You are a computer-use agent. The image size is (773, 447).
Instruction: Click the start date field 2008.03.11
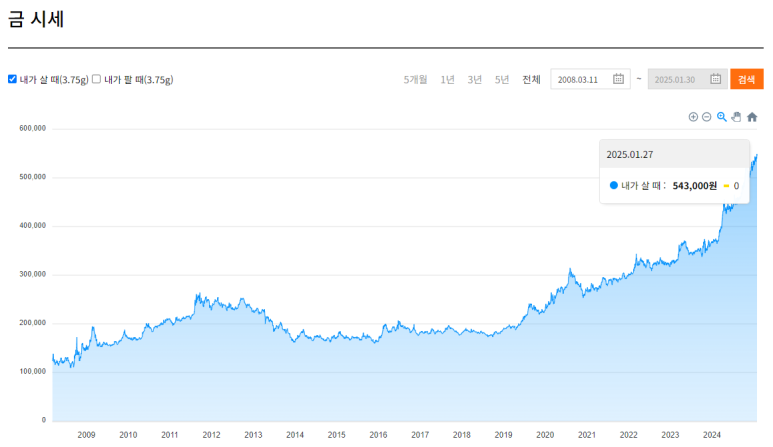[x=590, y=79]
